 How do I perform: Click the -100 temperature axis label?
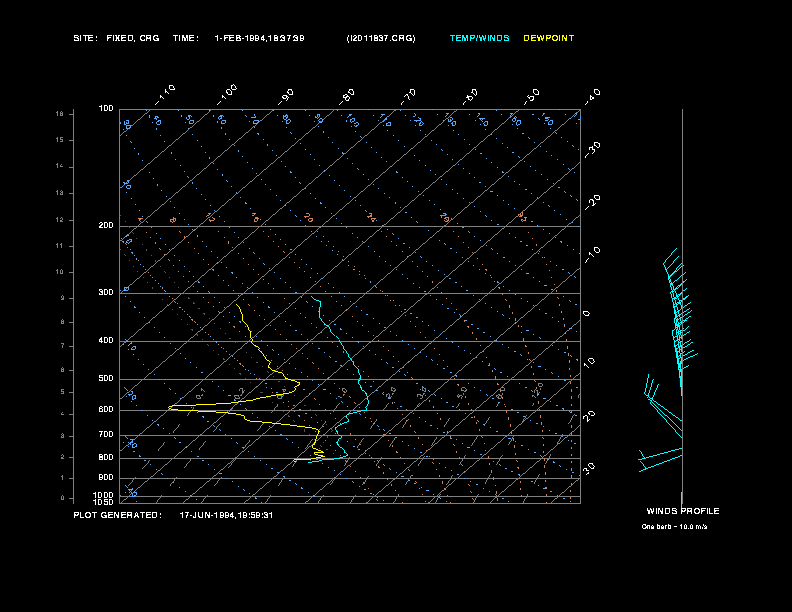(x=227, y=95)
